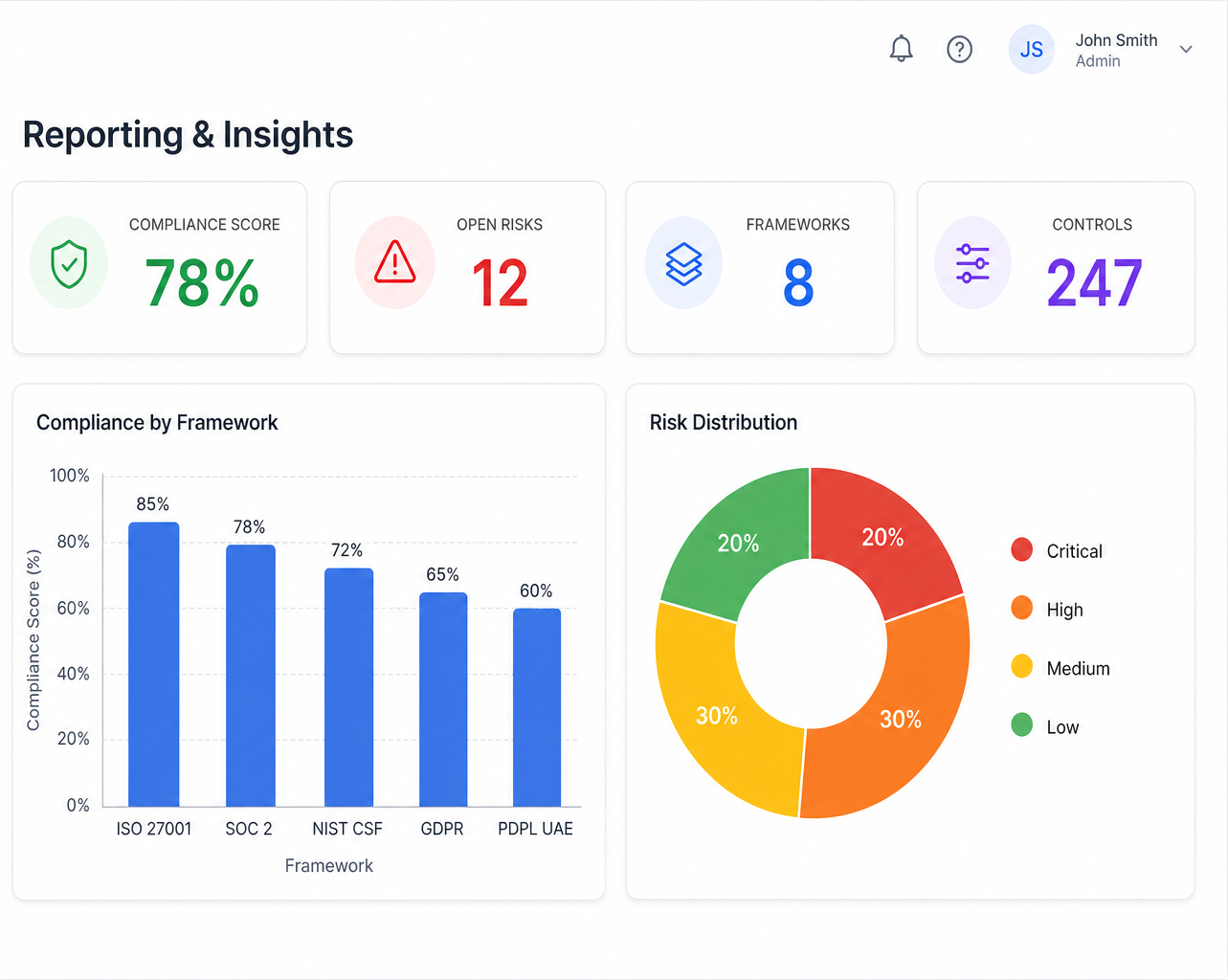
Task: Click the open risks count 12
Action: pos(500,283)
